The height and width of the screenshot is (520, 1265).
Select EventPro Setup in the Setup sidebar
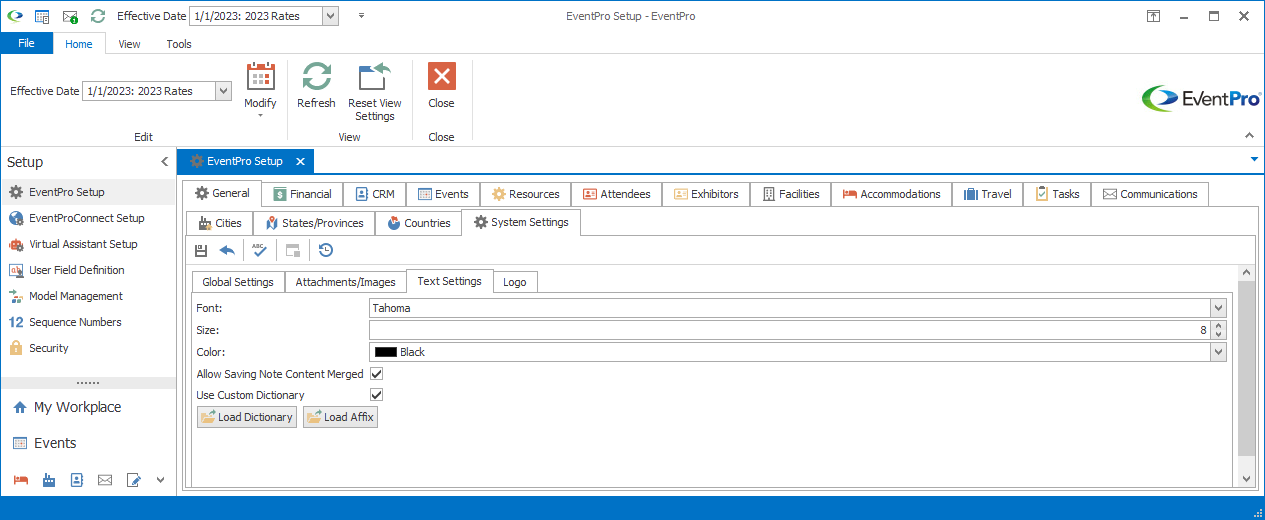point(88,192)
